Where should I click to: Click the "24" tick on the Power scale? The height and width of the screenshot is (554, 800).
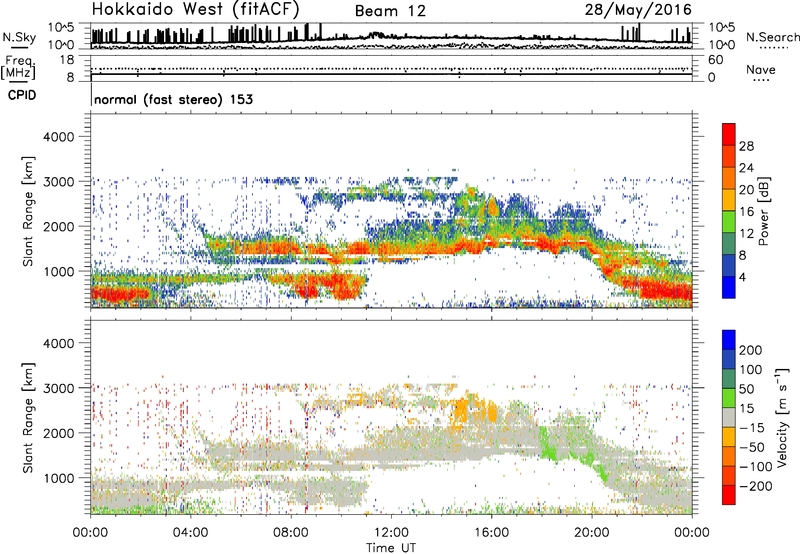(746, 168)
